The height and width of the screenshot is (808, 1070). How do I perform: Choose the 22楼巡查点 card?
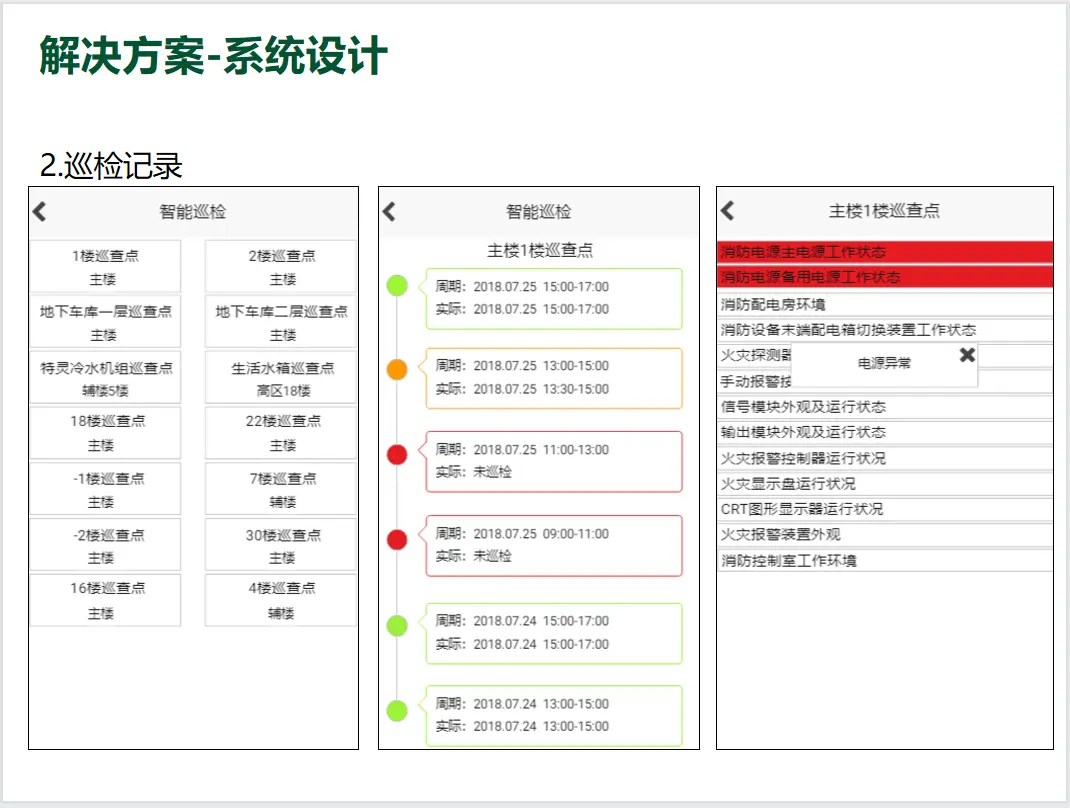tap(281, 433)
